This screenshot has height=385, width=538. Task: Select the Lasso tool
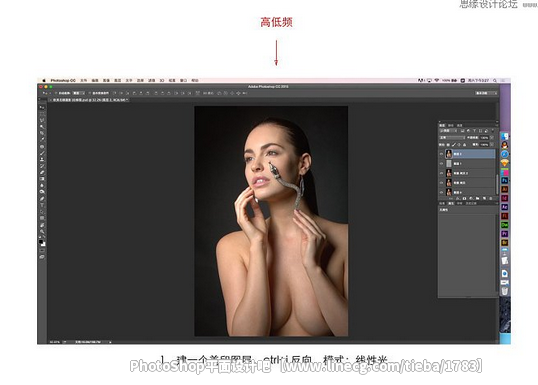(42, 120)
